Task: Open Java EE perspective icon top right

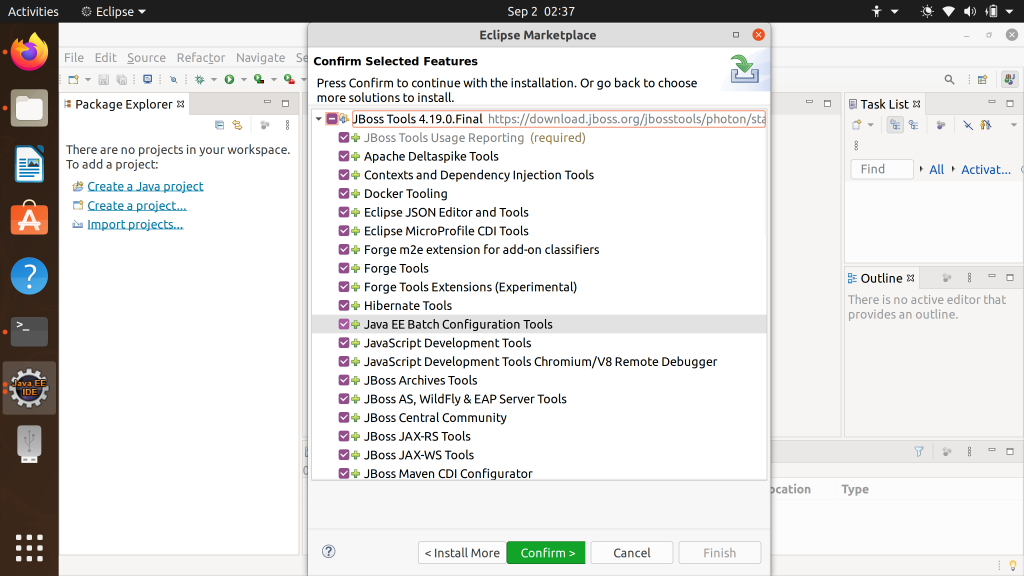Action: click(1007, 79)
